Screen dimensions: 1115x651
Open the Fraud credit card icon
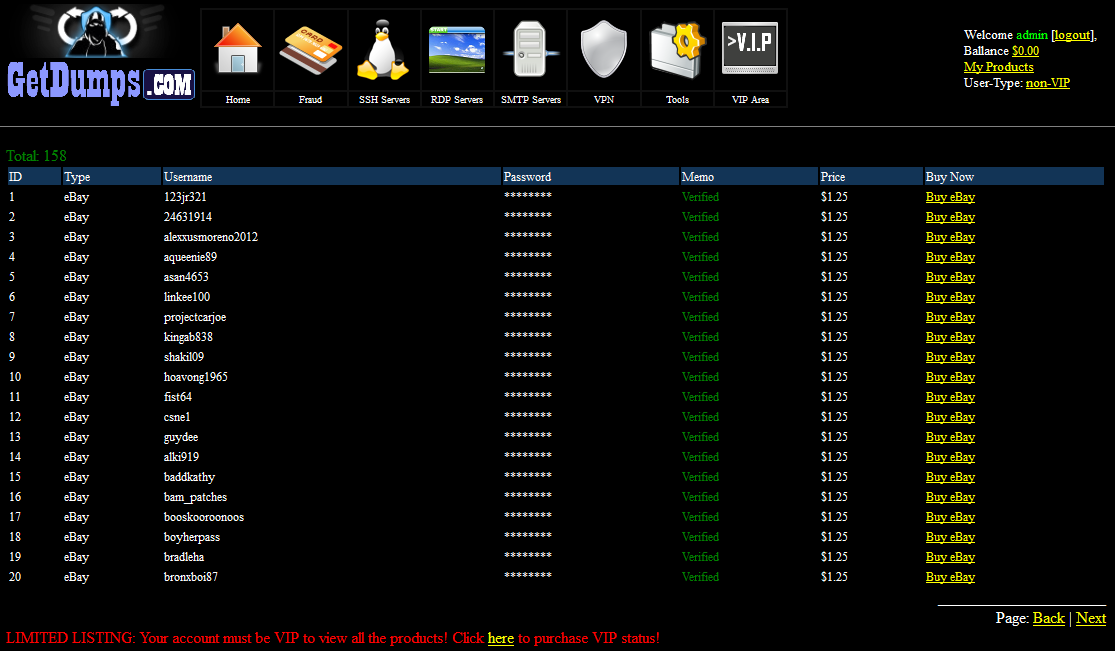(x=311, y=50)
